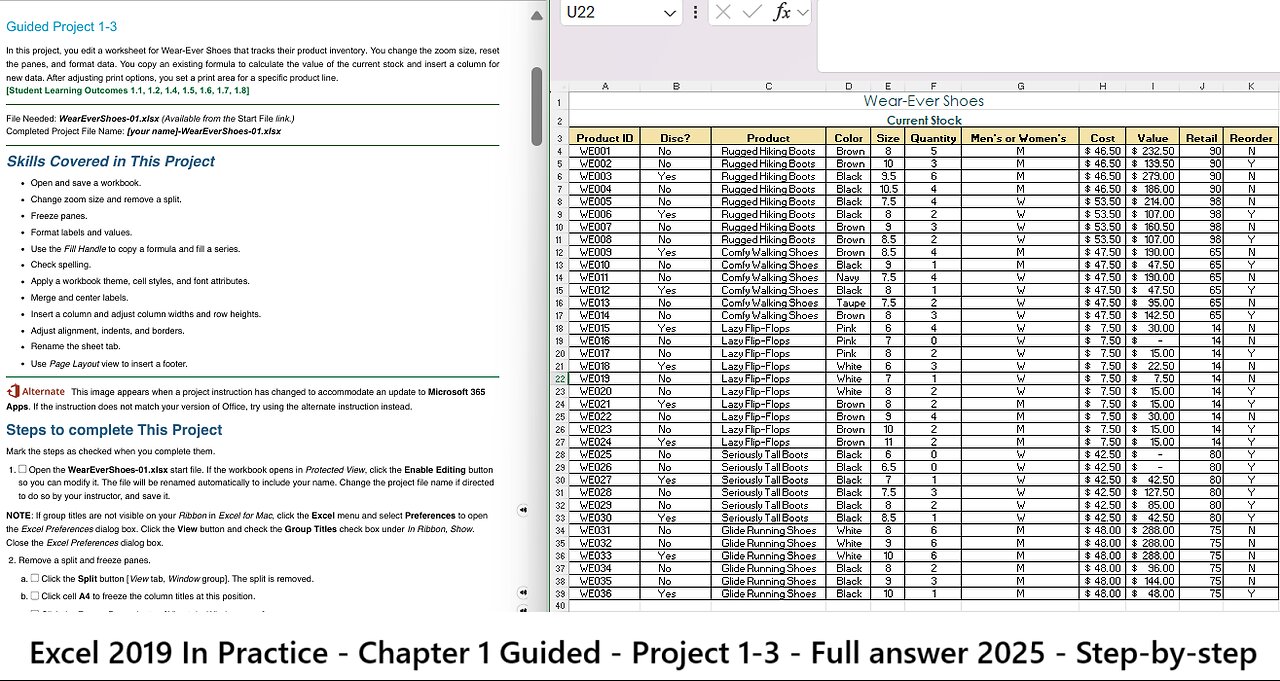Screen dimensions: 1280x681
Task: Click the Cancel X icon in formula bar
Action: (723, 12)
